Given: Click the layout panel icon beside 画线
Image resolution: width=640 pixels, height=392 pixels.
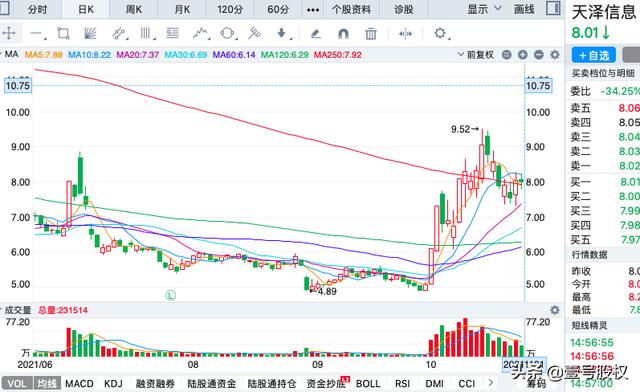Looking at the screenshot, I should point(553,8).
